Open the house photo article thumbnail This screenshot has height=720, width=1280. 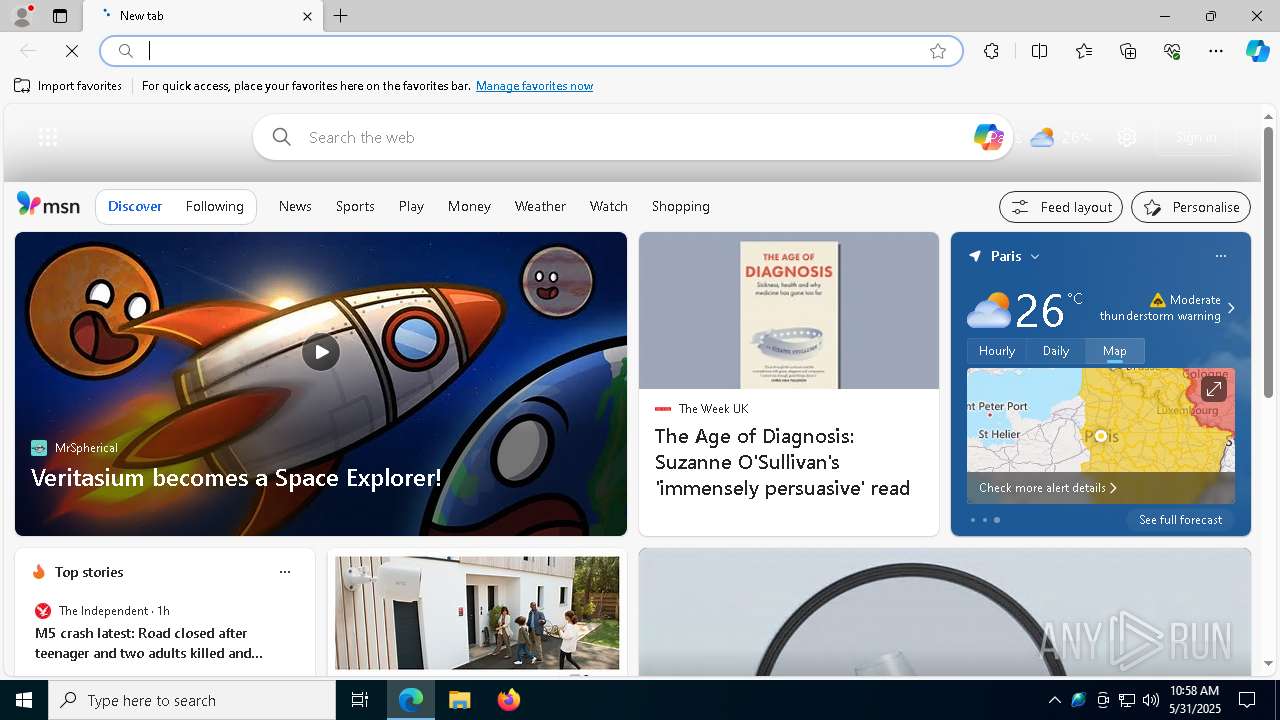[477, 612]
